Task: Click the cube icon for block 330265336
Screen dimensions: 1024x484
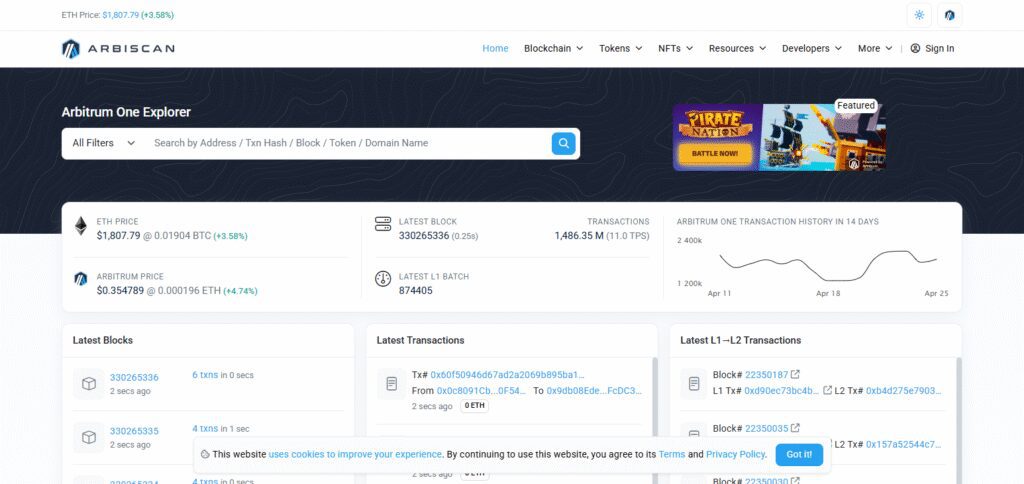Action: click(x=89, y=384)
